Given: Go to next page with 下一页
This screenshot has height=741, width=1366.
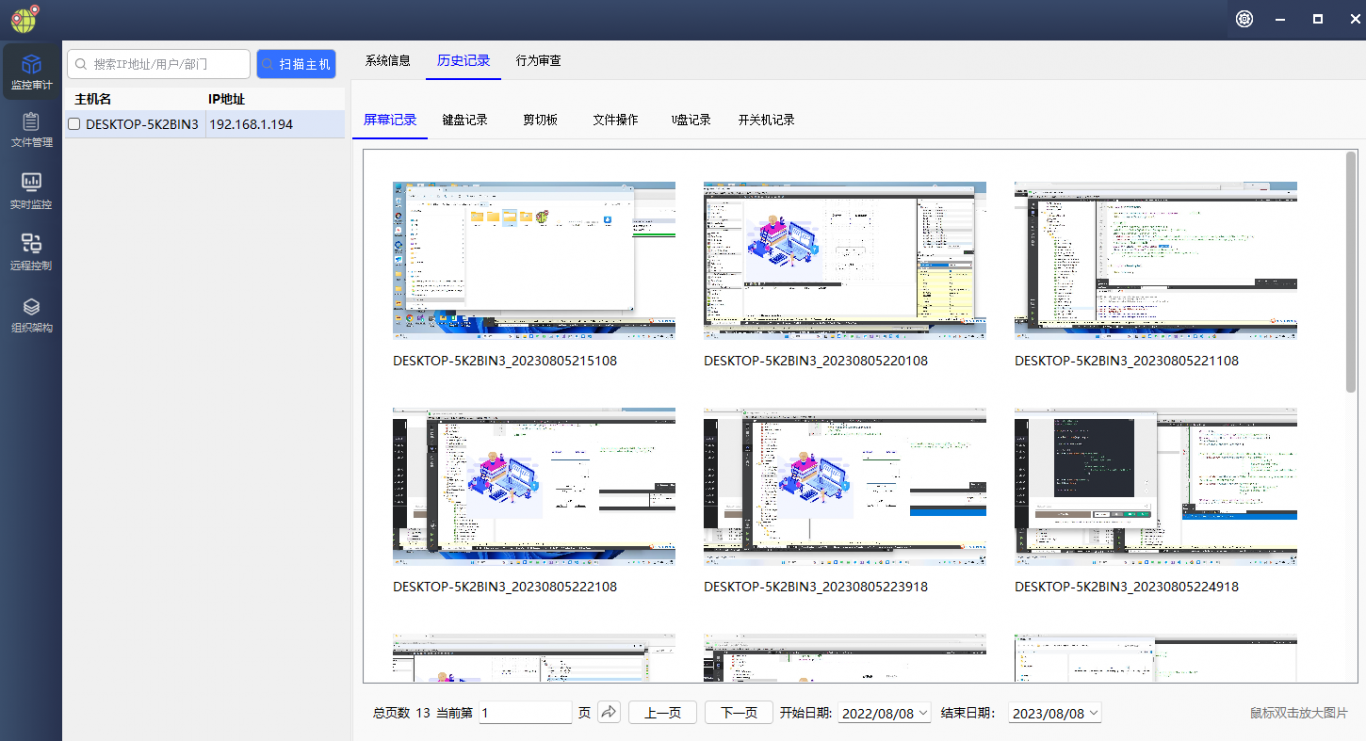Looking at the screenshot, I should point(739,713).
